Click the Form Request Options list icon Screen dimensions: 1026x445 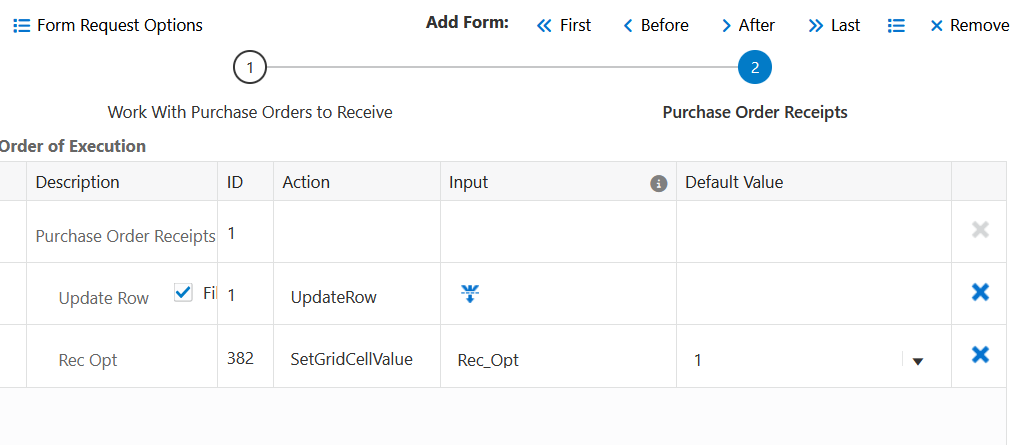[22, 26]
